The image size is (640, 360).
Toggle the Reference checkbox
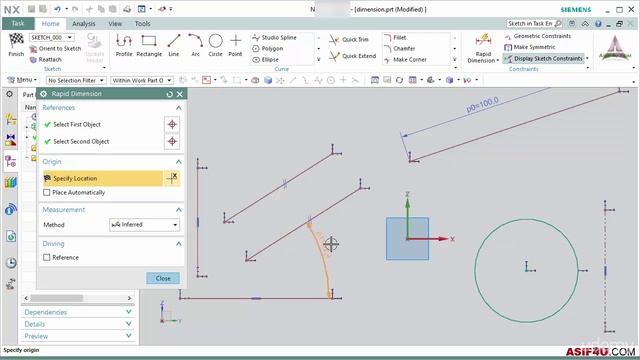coord(47,258)
